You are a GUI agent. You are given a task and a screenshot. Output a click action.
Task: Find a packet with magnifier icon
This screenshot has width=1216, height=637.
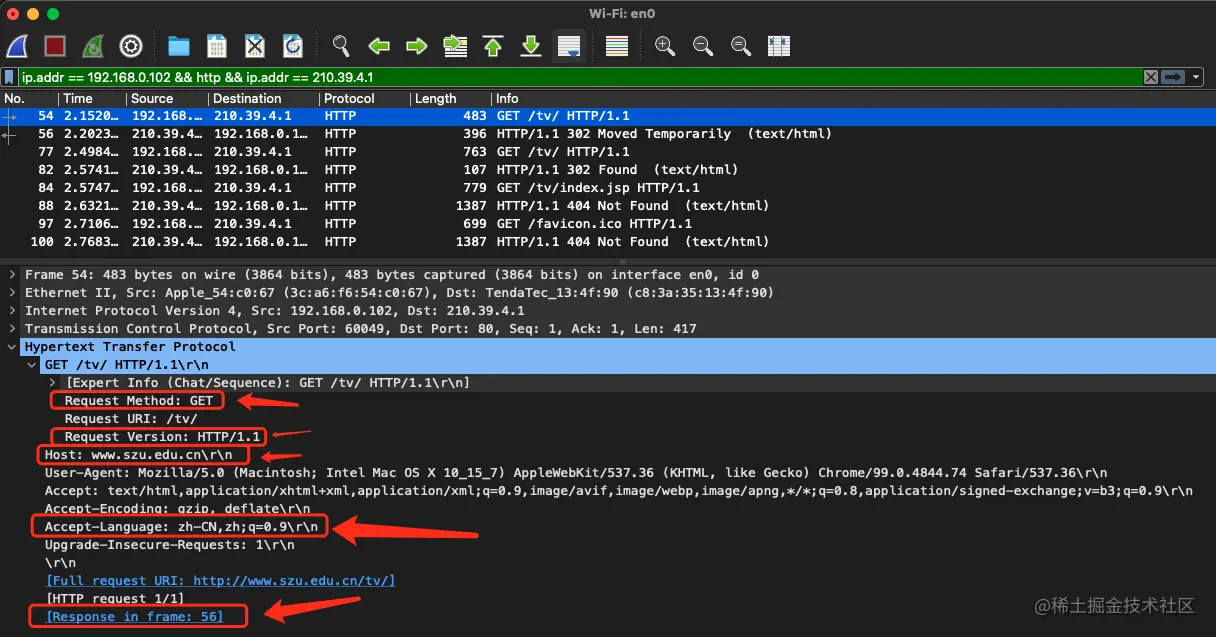(x=341, y=46)
